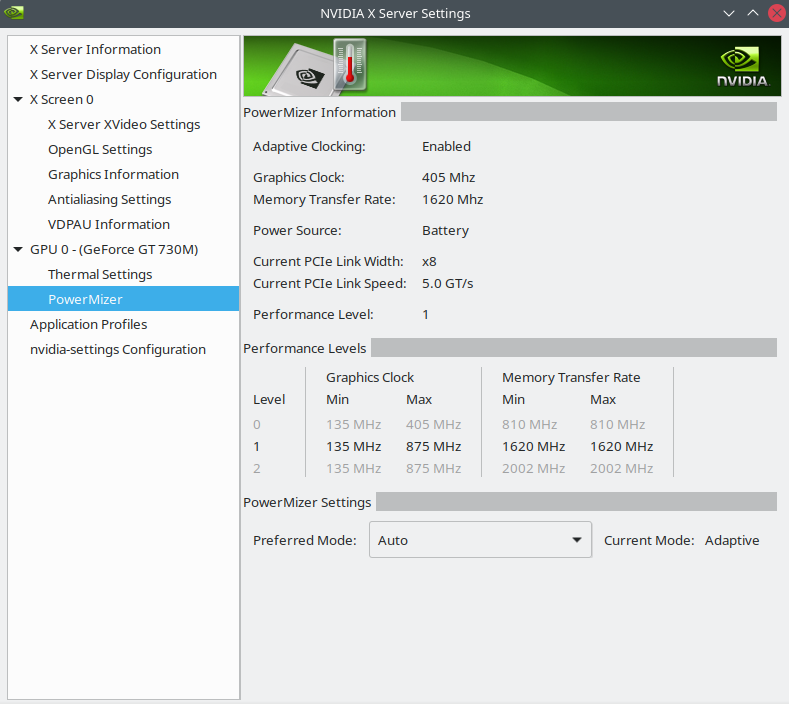Minimize the window using the down chevron

[728, 14]
